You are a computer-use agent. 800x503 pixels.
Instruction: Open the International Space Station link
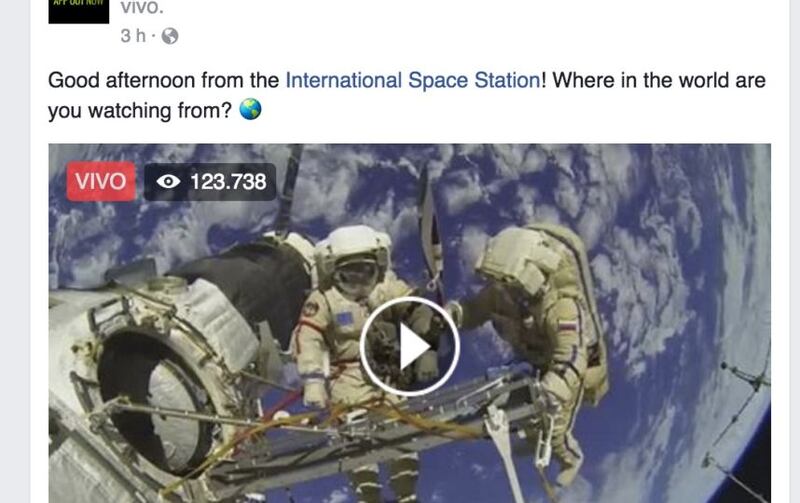[413, 81]
